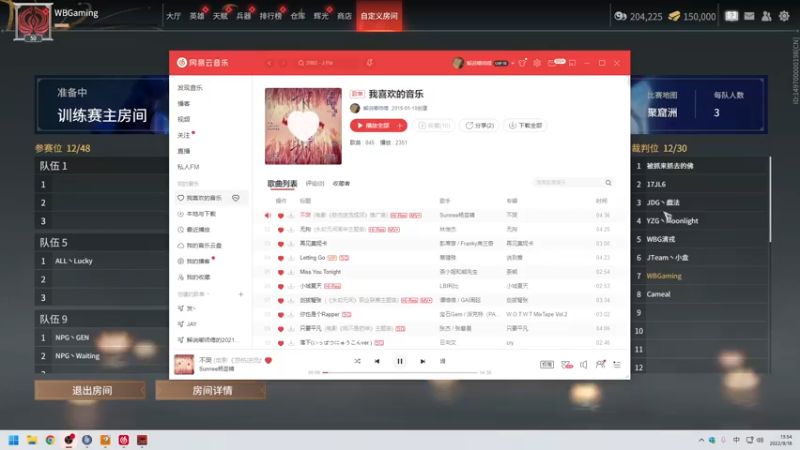
Task: Open NetEase Music settings gear
Action: 537,63
